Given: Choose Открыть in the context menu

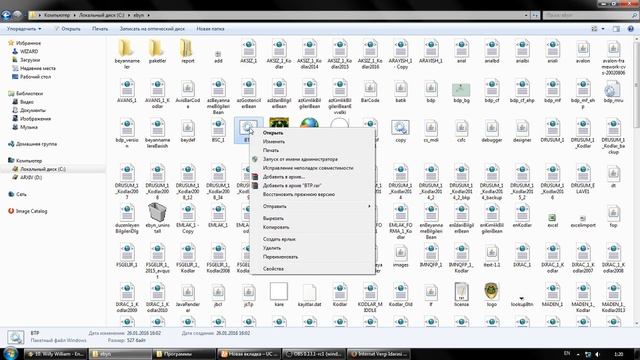Looking at the screenshot, I should point(273,133).
